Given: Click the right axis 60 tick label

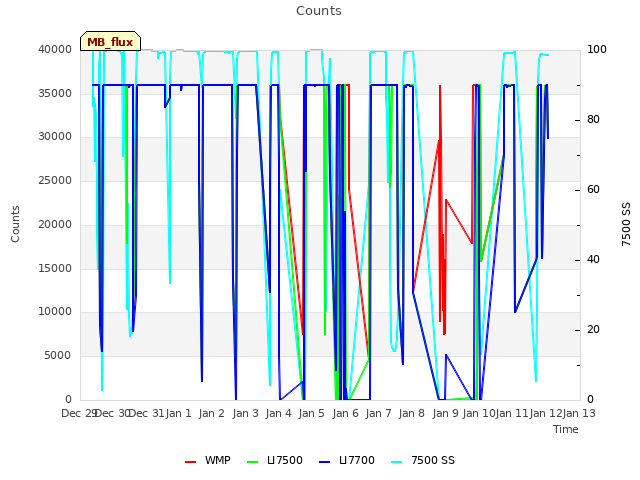Looking at the screenshot, I should [593, 190].
